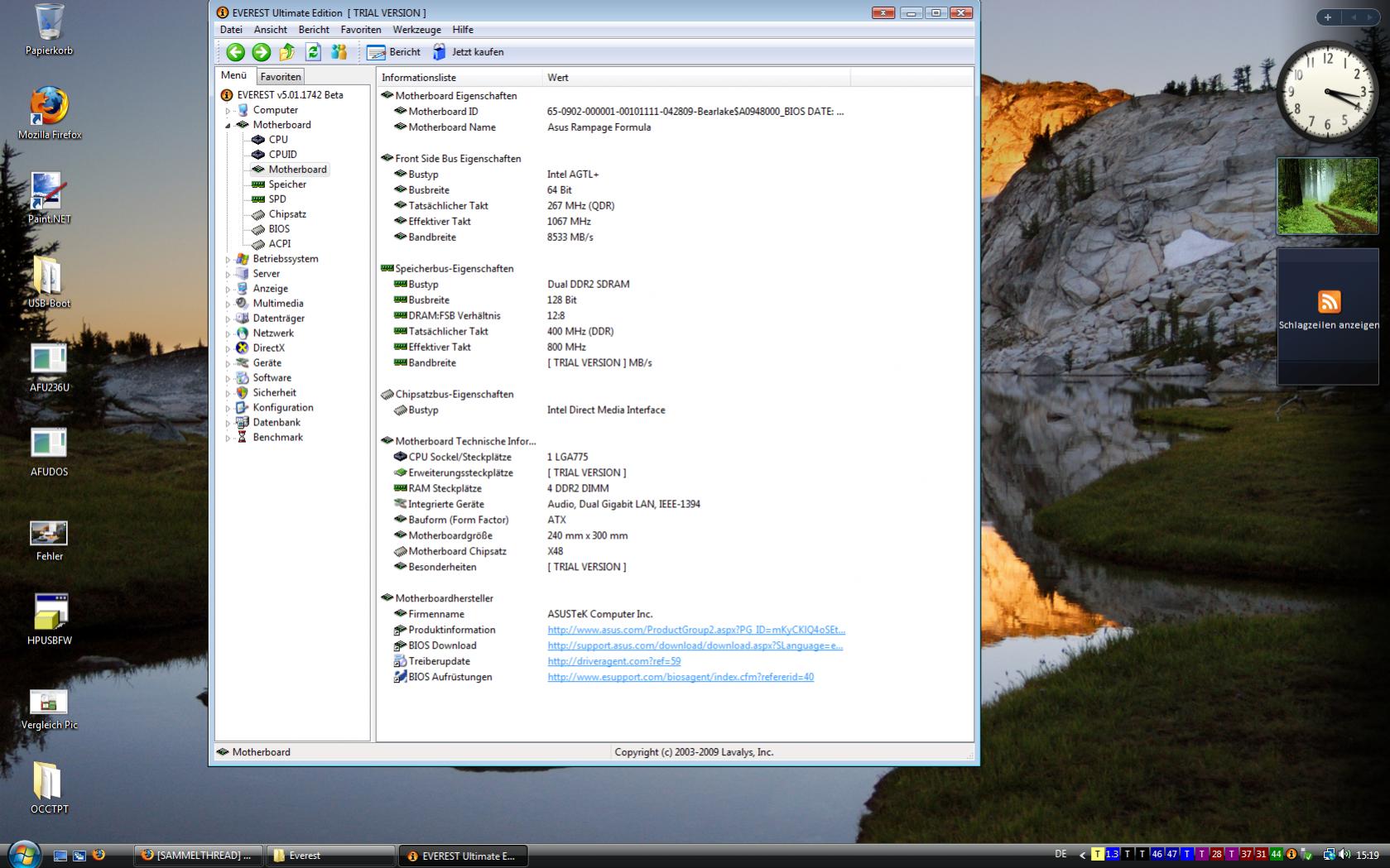This screenshot has height=868, width=1390.
Task: Select the Mozilla Firefox desktop icon
Action: [x=50, y=113]
